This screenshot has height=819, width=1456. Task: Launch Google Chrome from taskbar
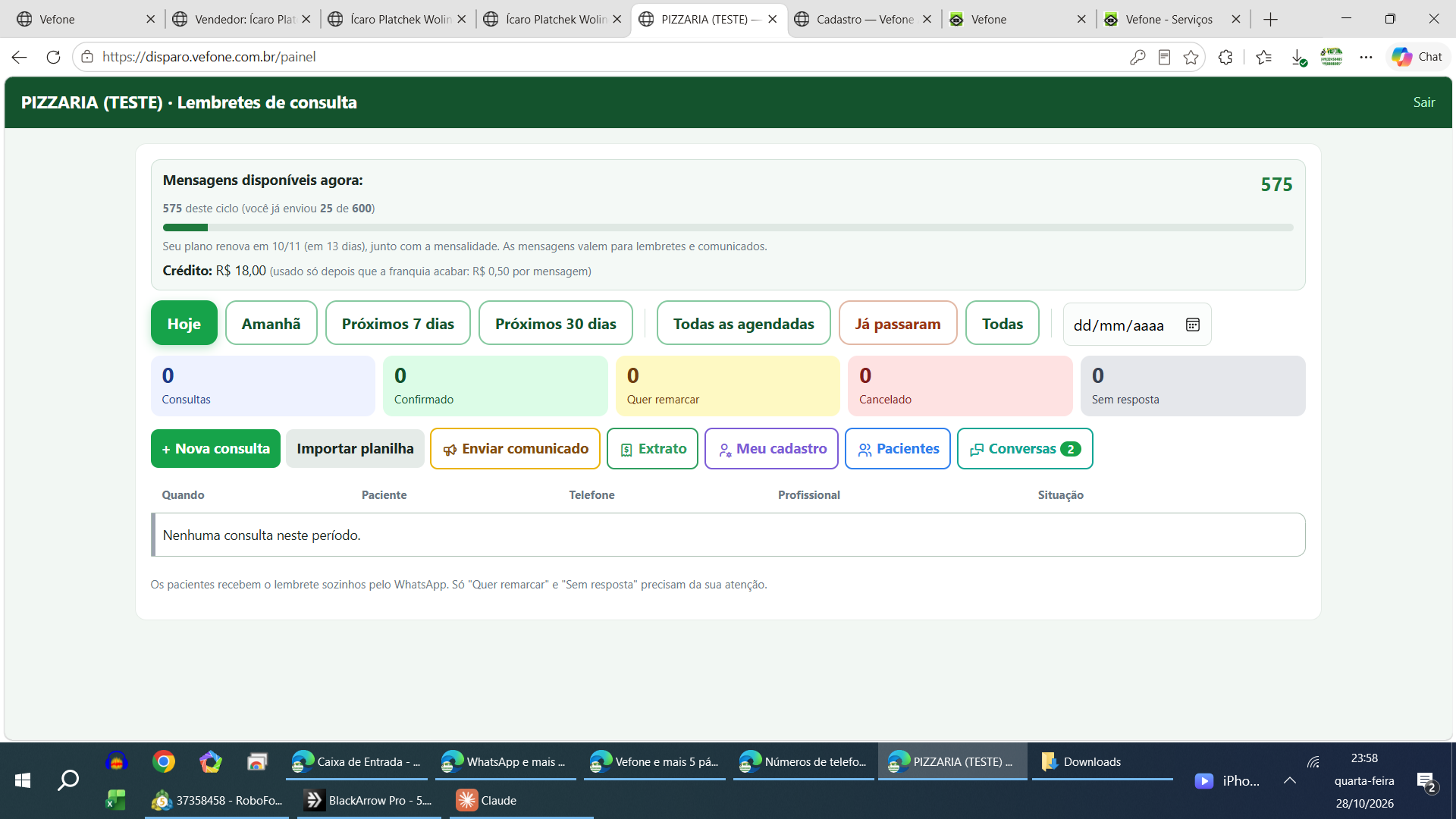click(163, 761)
